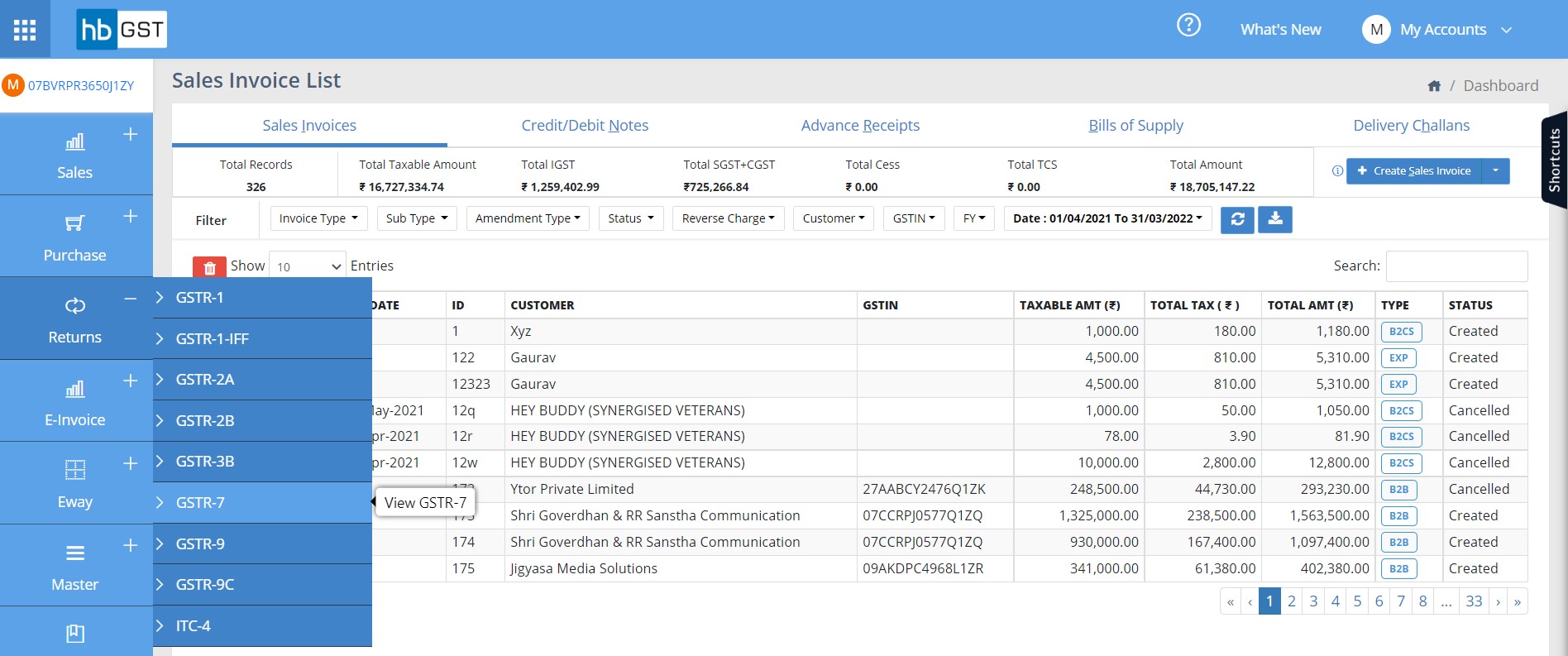Open Create Sales Invoice dropdown arrow
This screenshot has width=1568, height=656.
pyautogui.click(x=1495, y=171)
